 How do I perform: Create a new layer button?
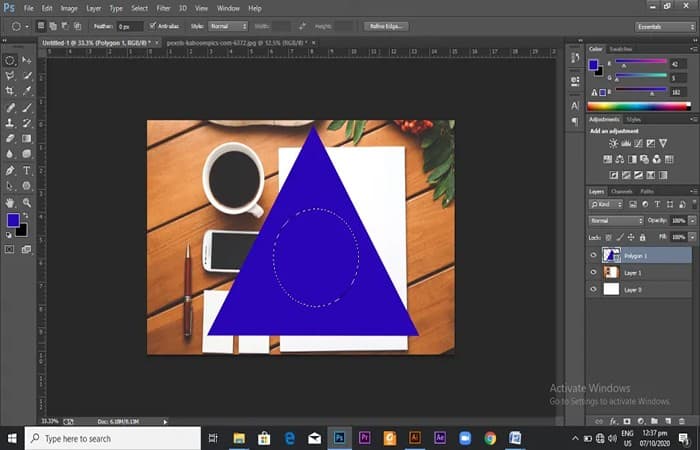[668, 421]
